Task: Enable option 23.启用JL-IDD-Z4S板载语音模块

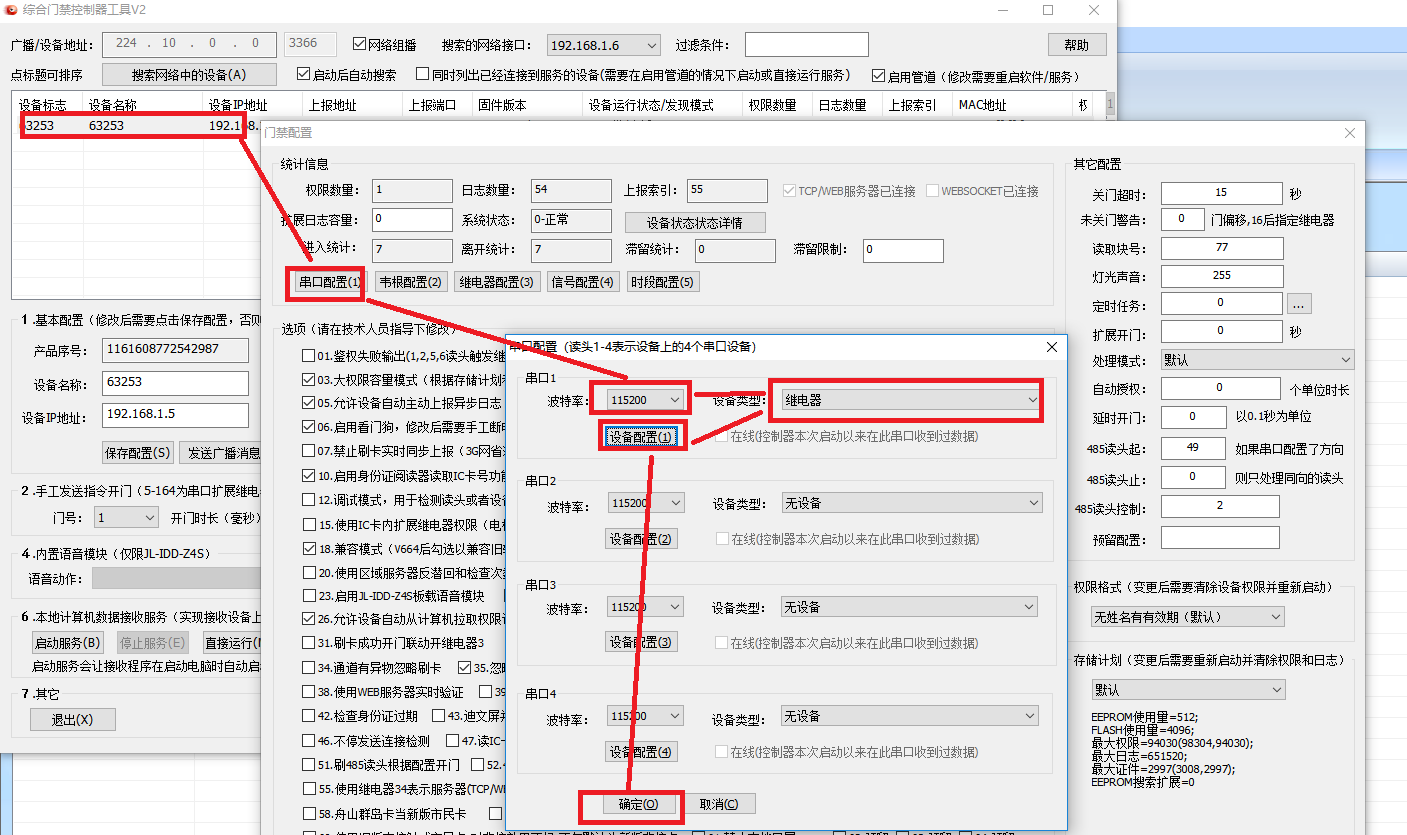Action: 309,596
